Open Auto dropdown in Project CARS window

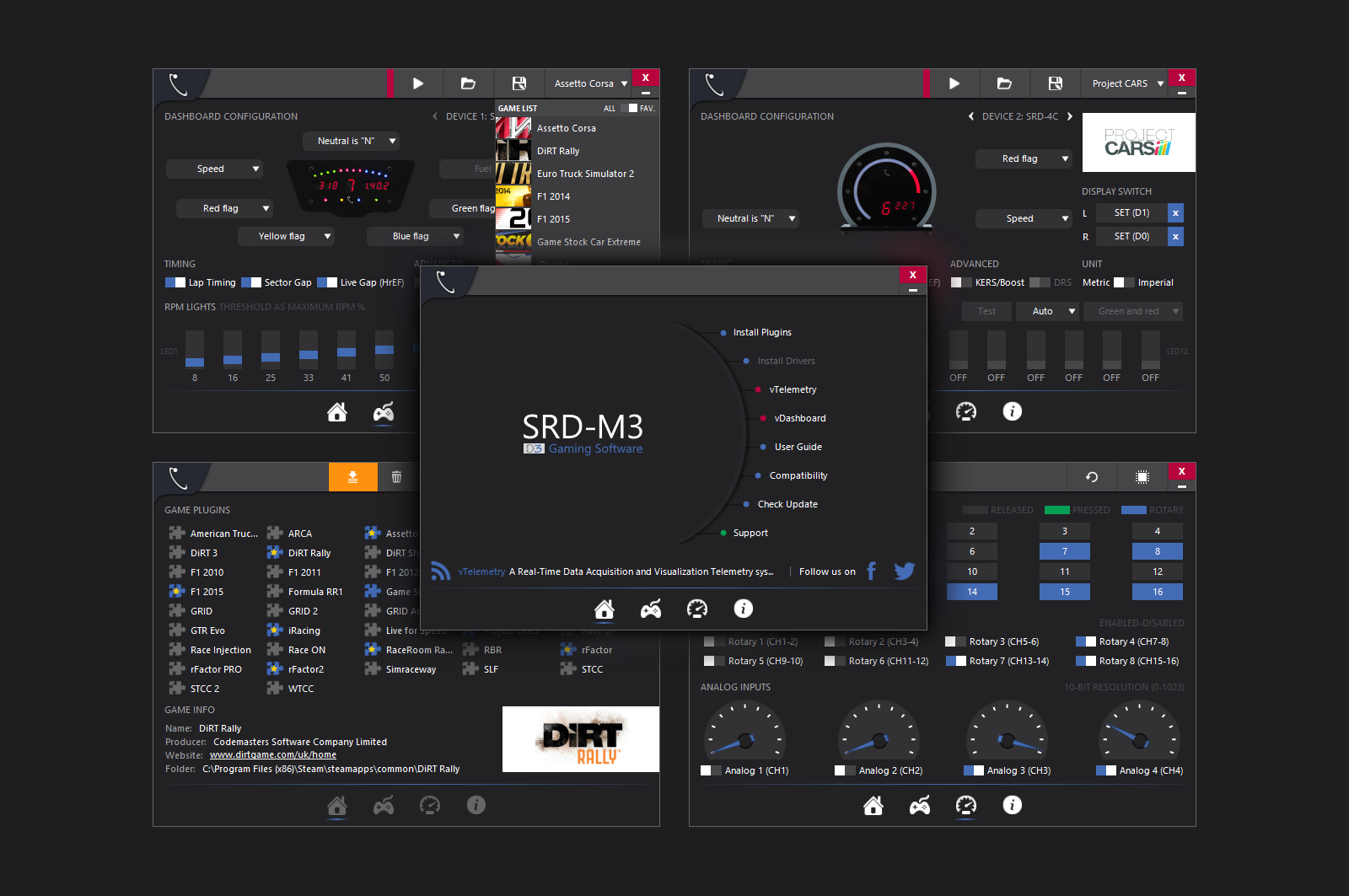click(1048, 311)
